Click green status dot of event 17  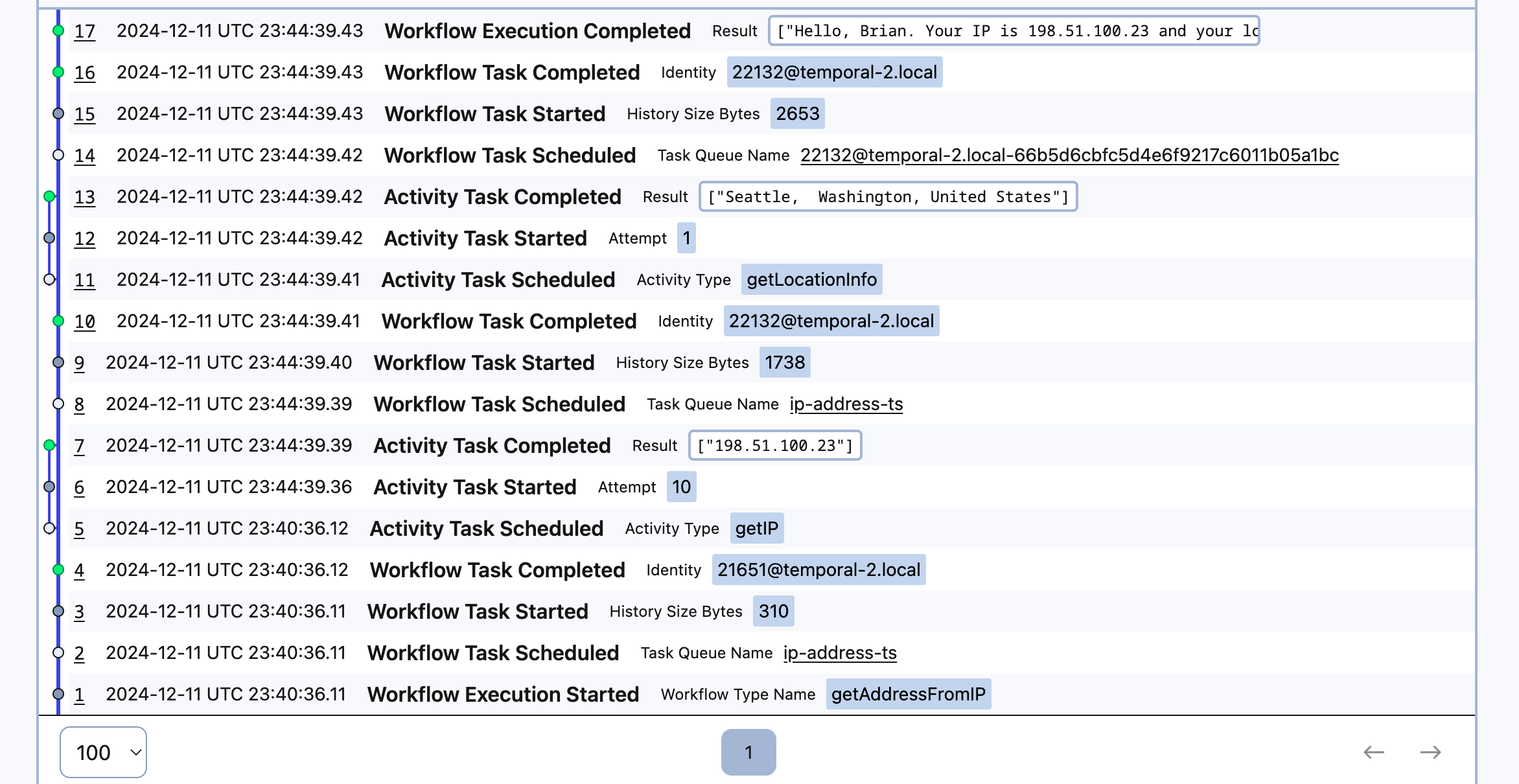click(58, 30)
